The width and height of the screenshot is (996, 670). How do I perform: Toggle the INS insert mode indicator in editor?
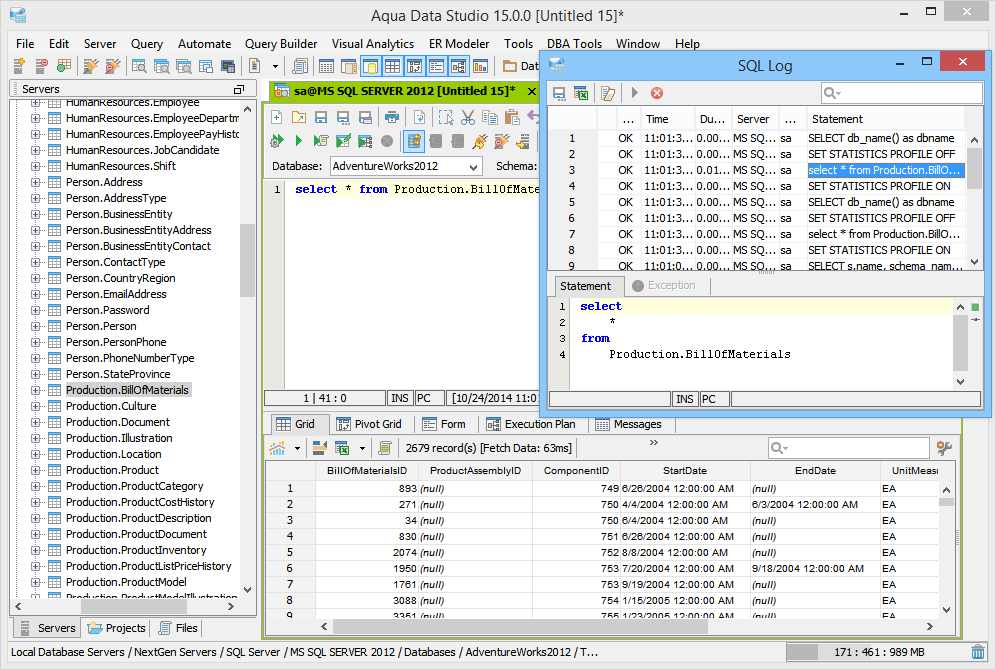coord(399,398)
